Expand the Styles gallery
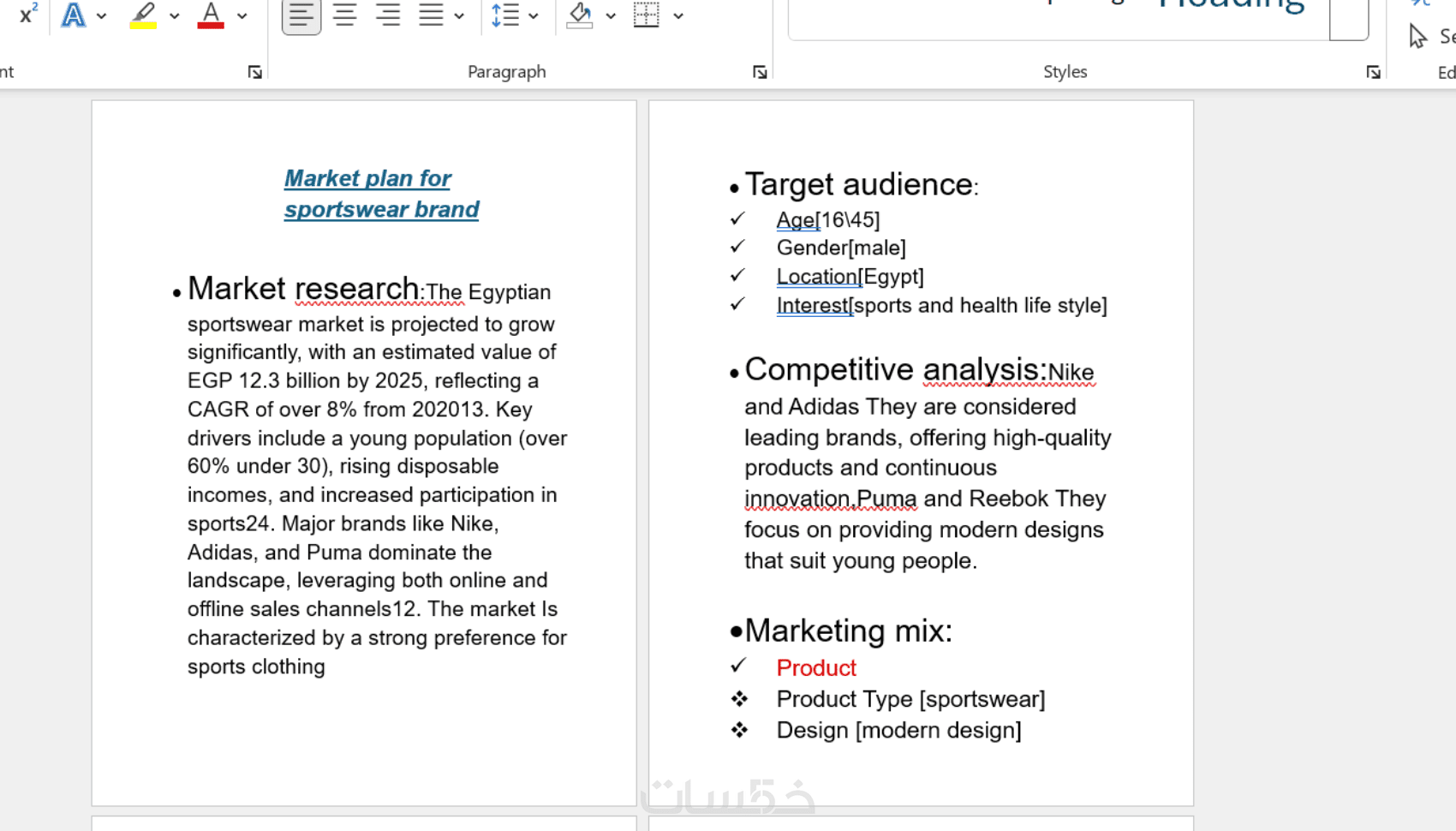 (1349, 20)
